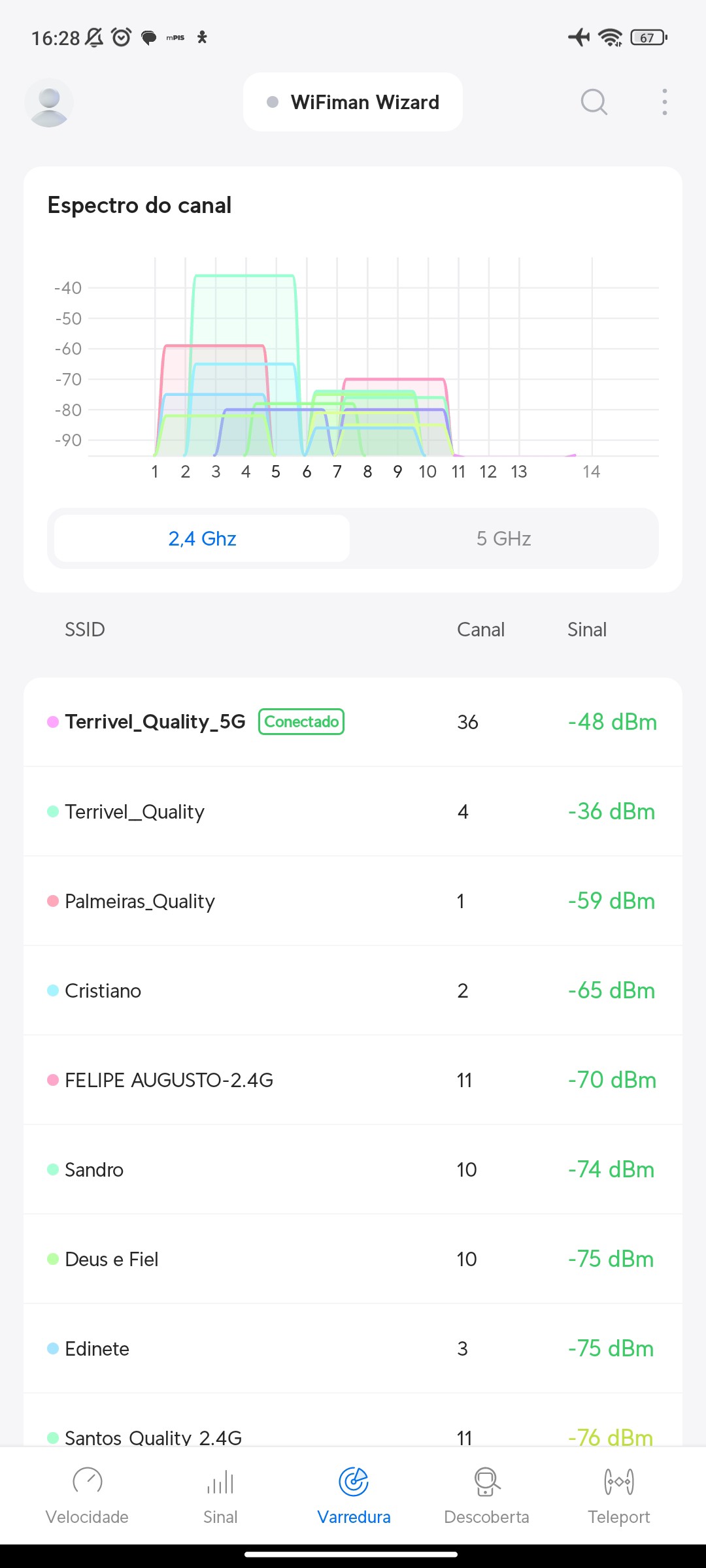This screenshot has height=1568, width=706.
Task: Sort networks by Canal column header
Action: 480,629
